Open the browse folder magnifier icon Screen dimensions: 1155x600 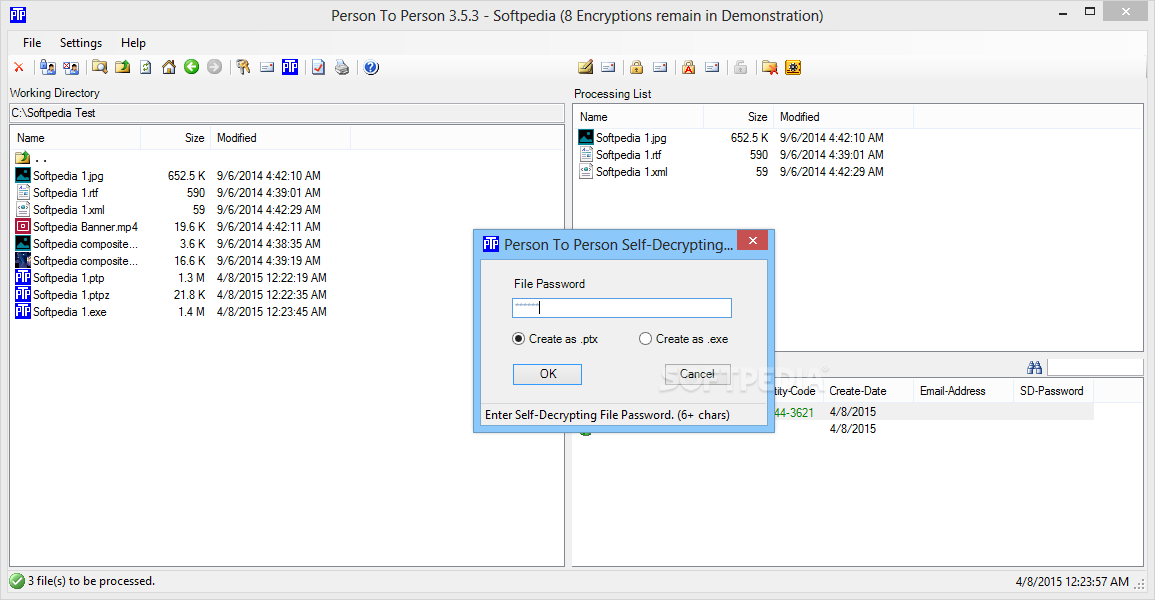[x=99, y=68]
